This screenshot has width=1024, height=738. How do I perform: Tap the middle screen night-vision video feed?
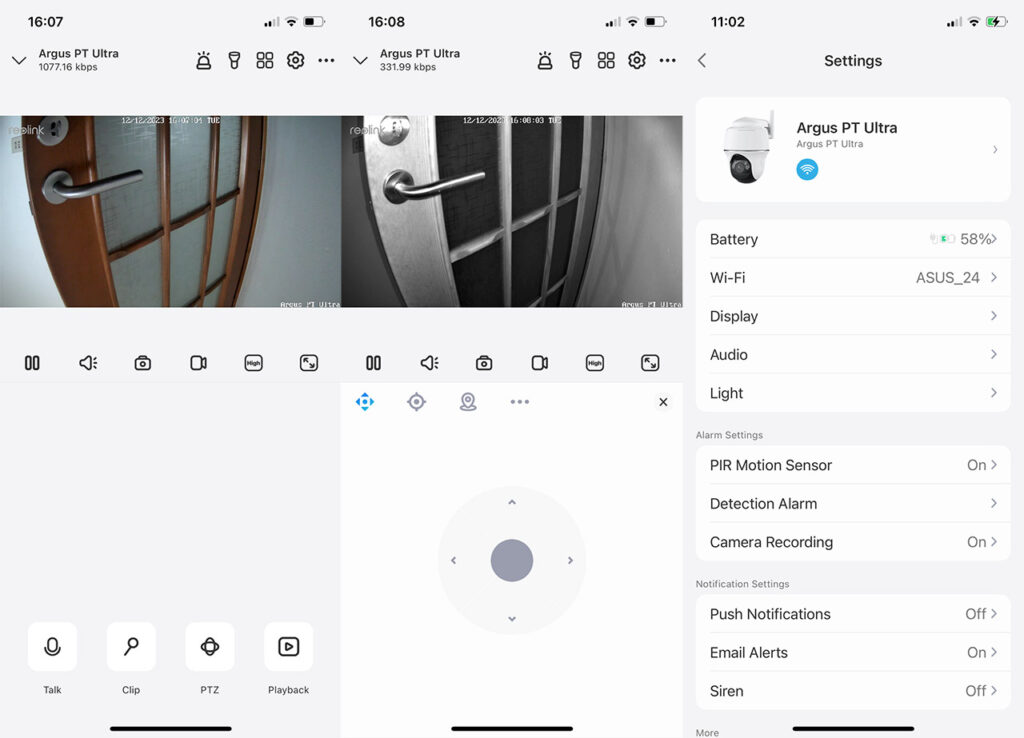512,212
